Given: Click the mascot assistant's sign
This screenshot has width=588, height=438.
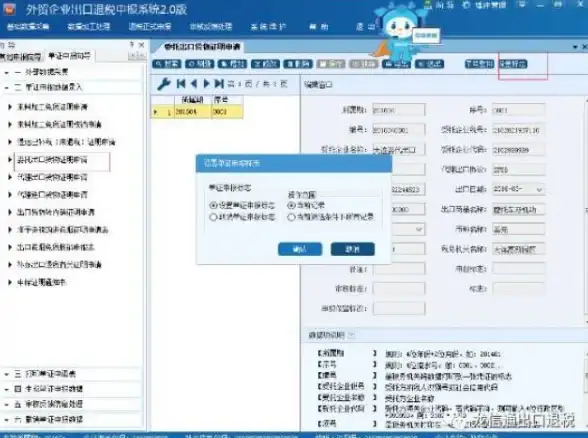Looking at the screenshot, I should 426,36.
